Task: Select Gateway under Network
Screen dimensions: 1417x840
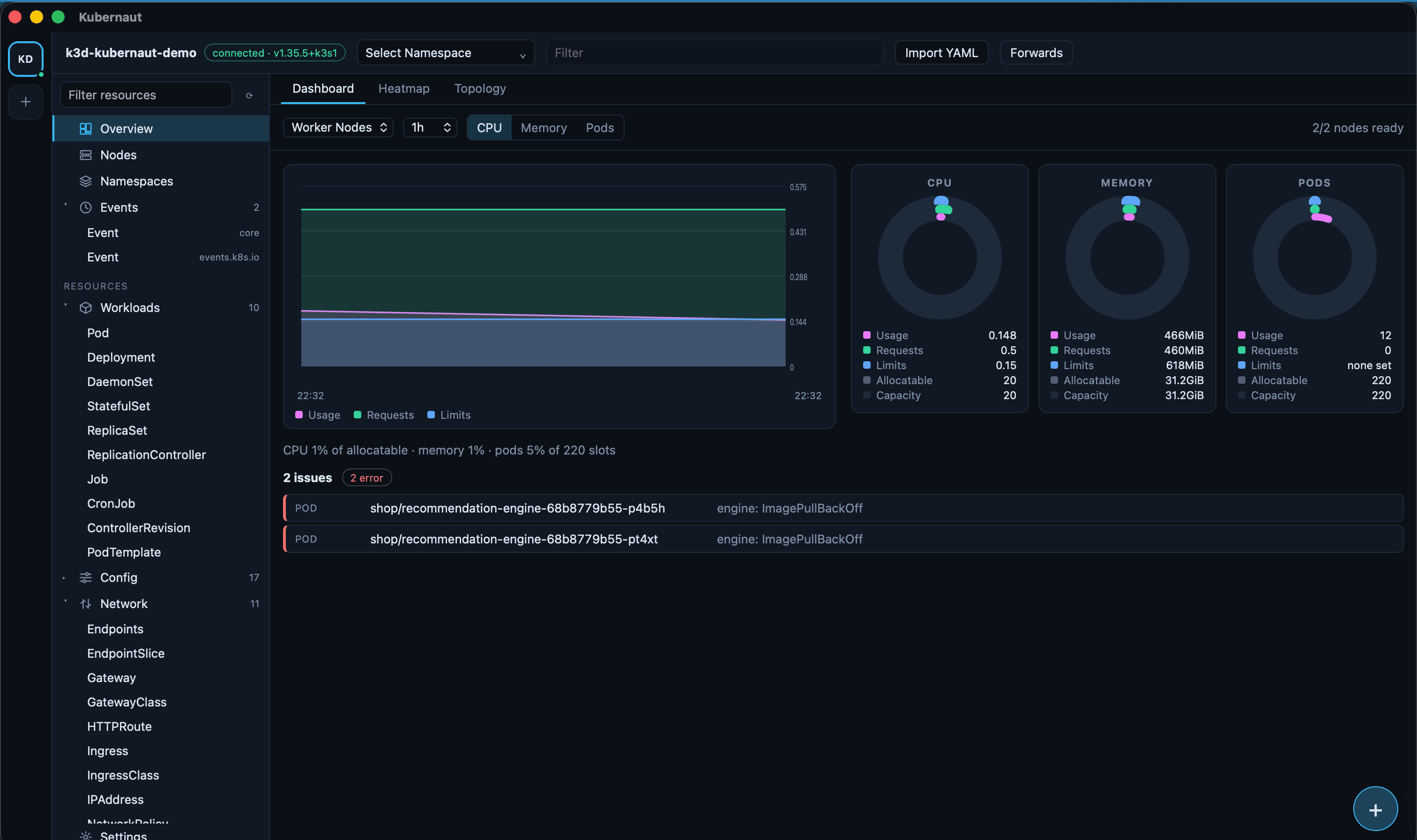Action: [161, 677]
